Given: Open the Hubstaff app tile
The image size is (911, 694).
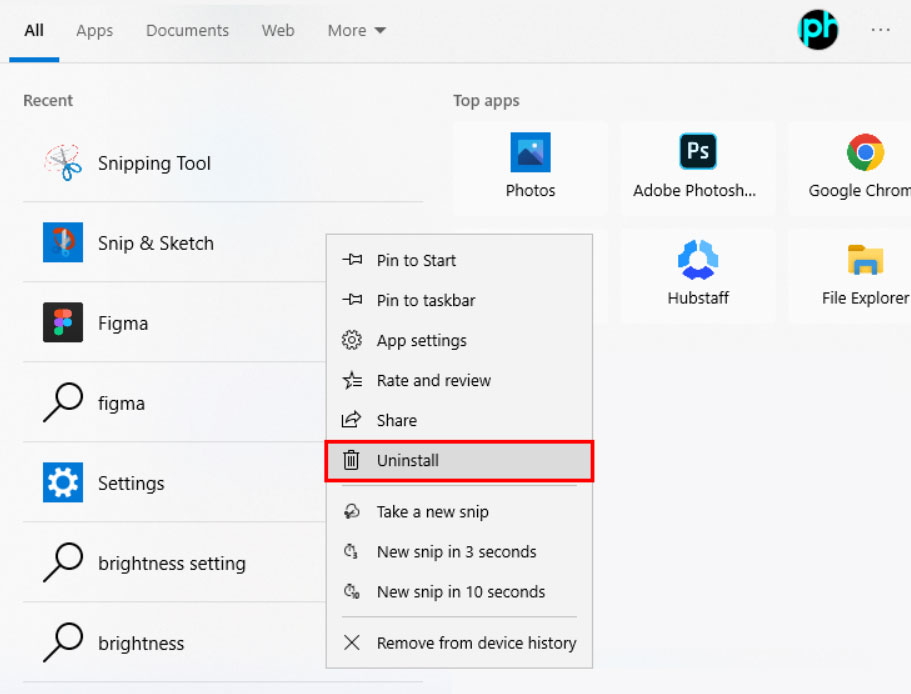Looking at the screenshot, I should click(697, 276).
